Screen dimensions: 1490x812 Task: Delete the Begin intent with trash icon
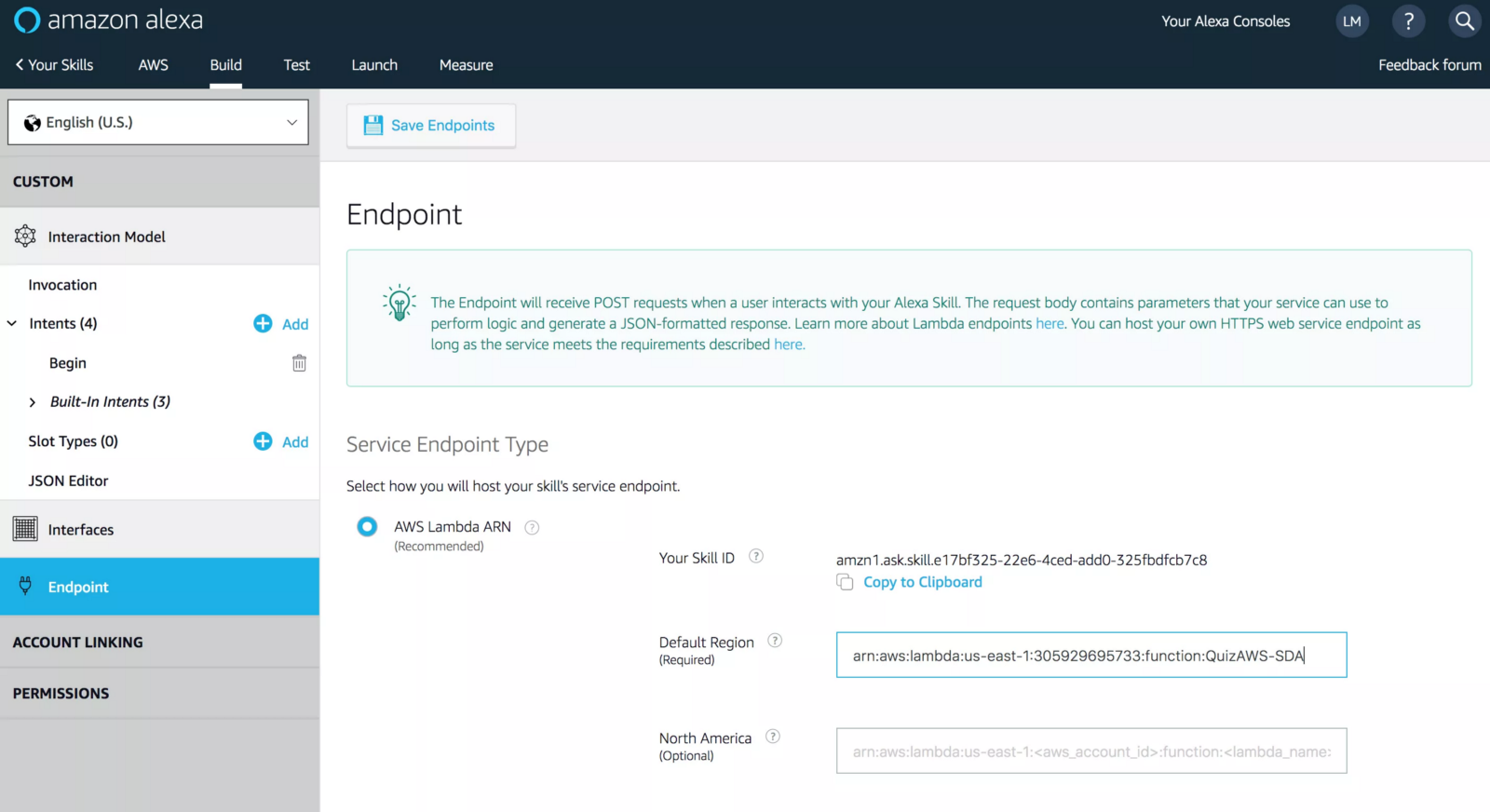299,363
